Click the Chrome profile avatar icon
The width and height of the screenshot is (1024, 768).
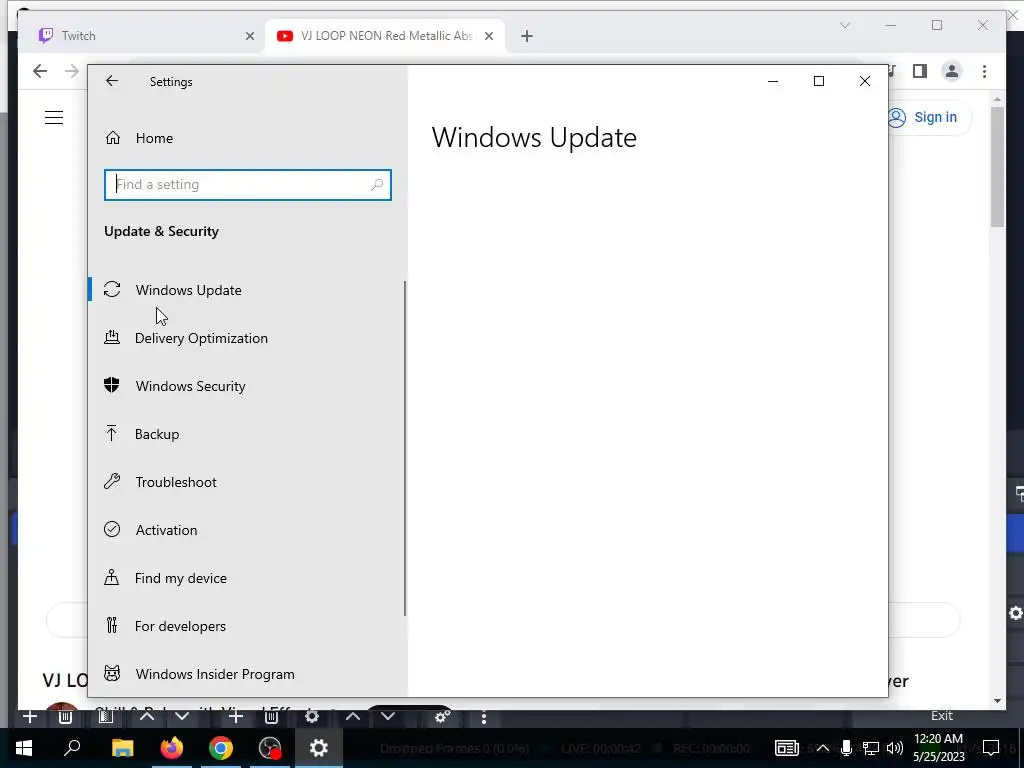point(952,71)
